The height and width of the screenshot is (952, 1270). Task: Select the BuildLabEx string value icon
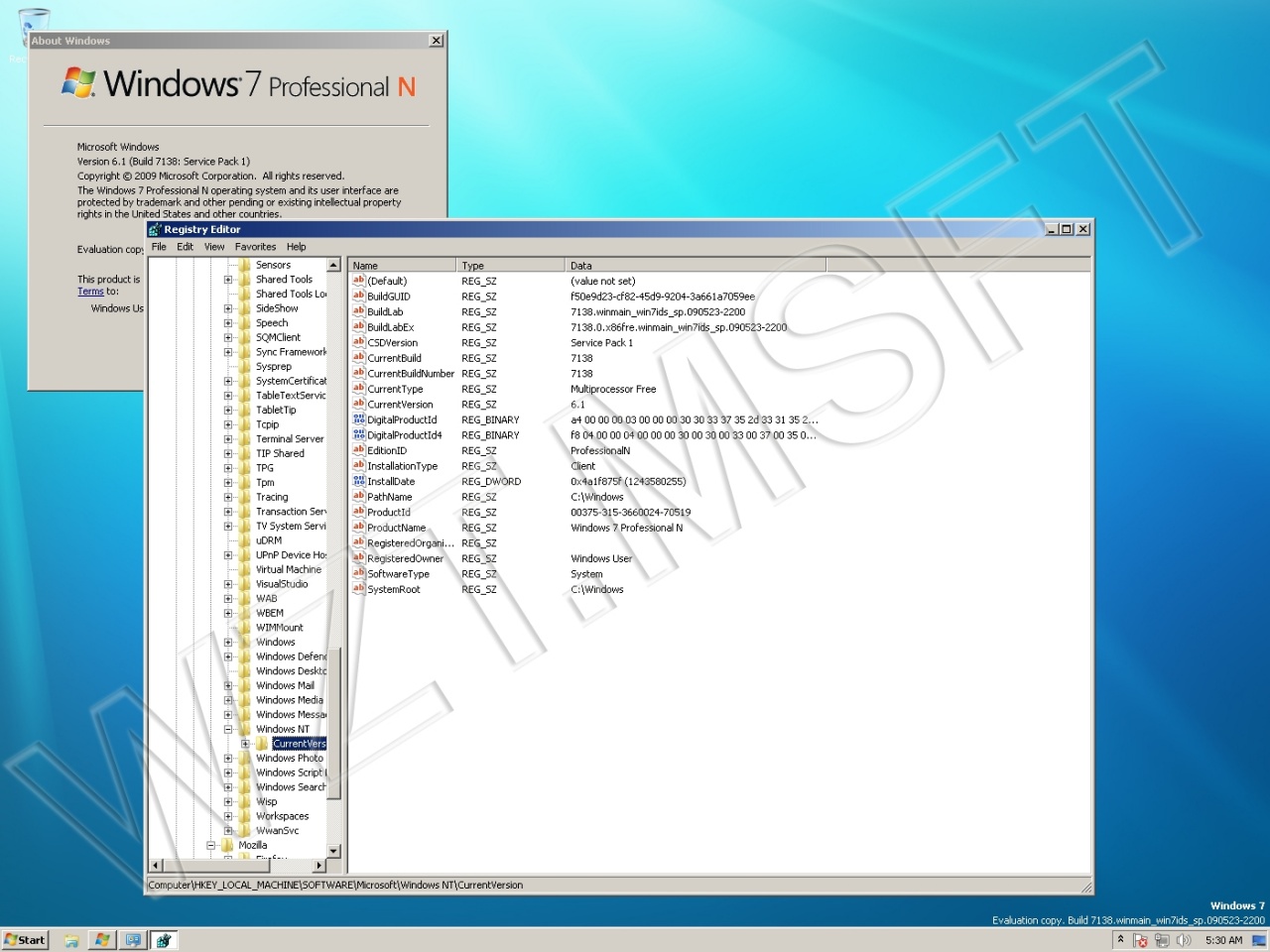coord(359,327)
